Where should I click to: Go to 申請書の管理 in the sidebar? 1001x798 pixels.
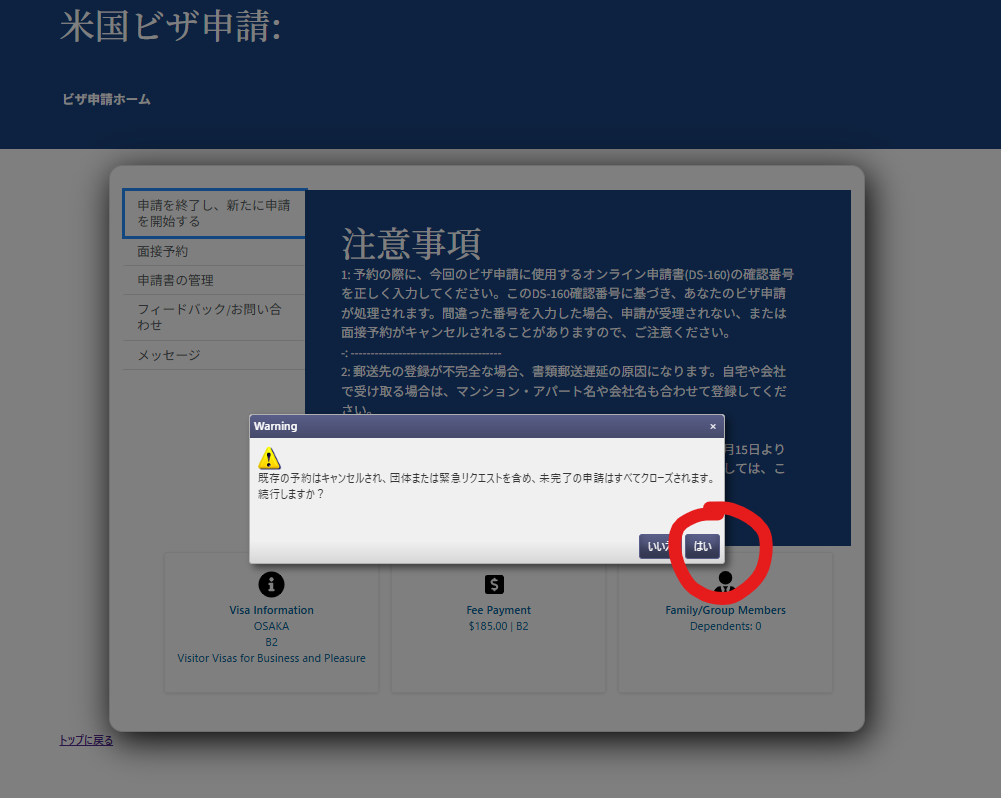(x=175, y=281)
